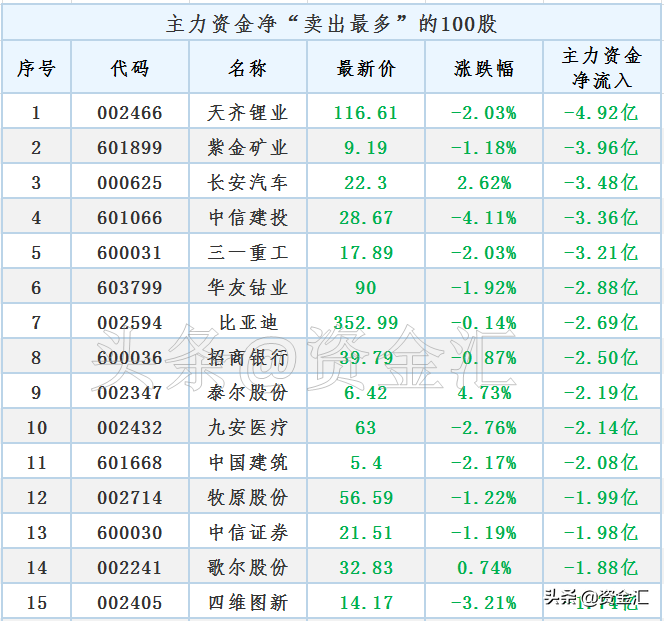Click net inflow value -2.69亿
This screenshot has height=621, width=664.
click(601, 323)
